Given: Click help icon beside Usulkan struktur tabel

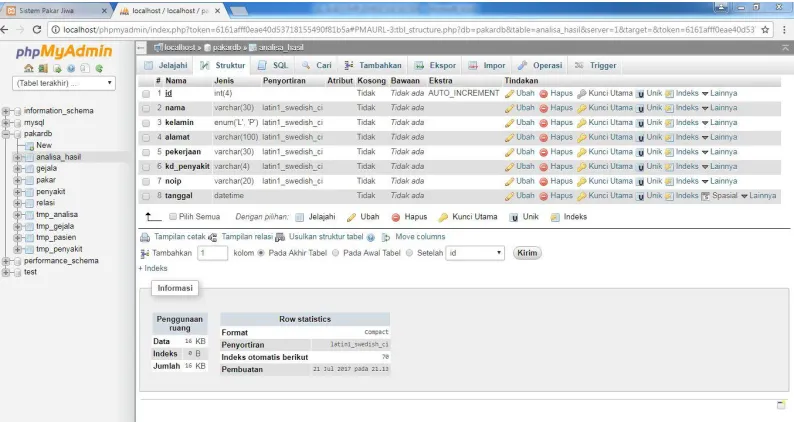Looking at the screenshot, I should (371, 238).
